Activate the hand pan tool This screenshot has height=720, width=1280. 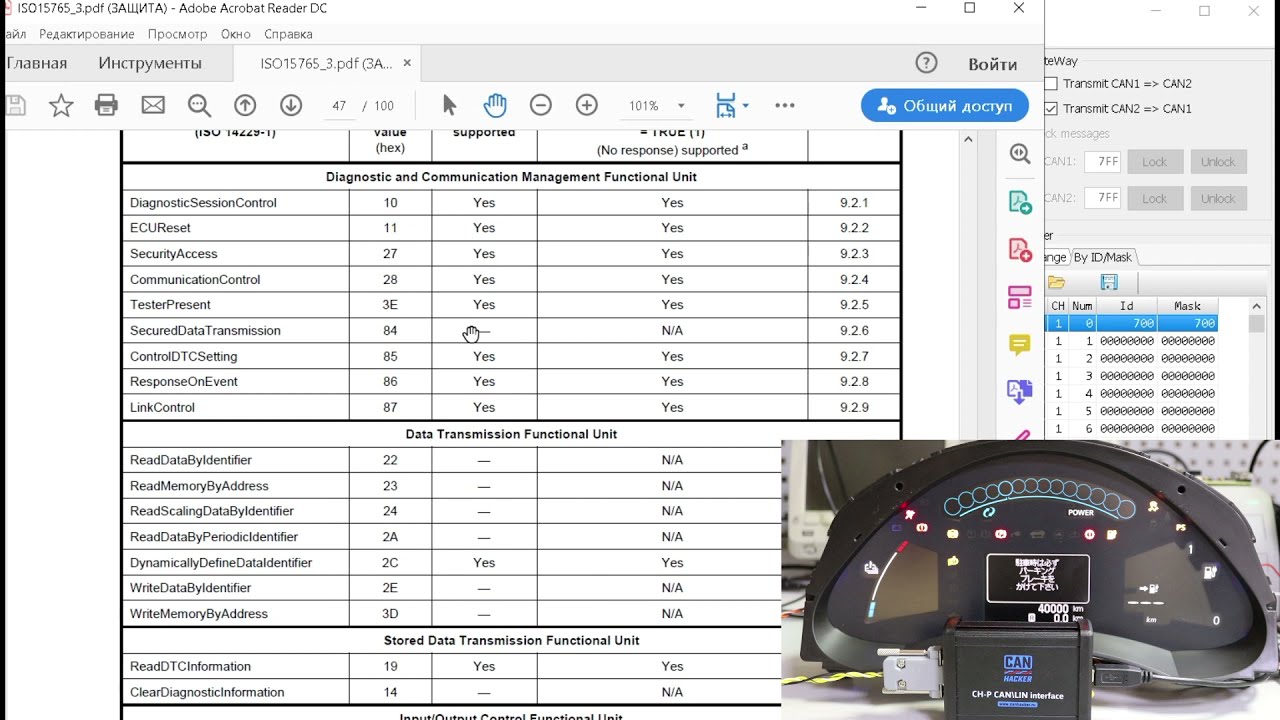[495, 105]
